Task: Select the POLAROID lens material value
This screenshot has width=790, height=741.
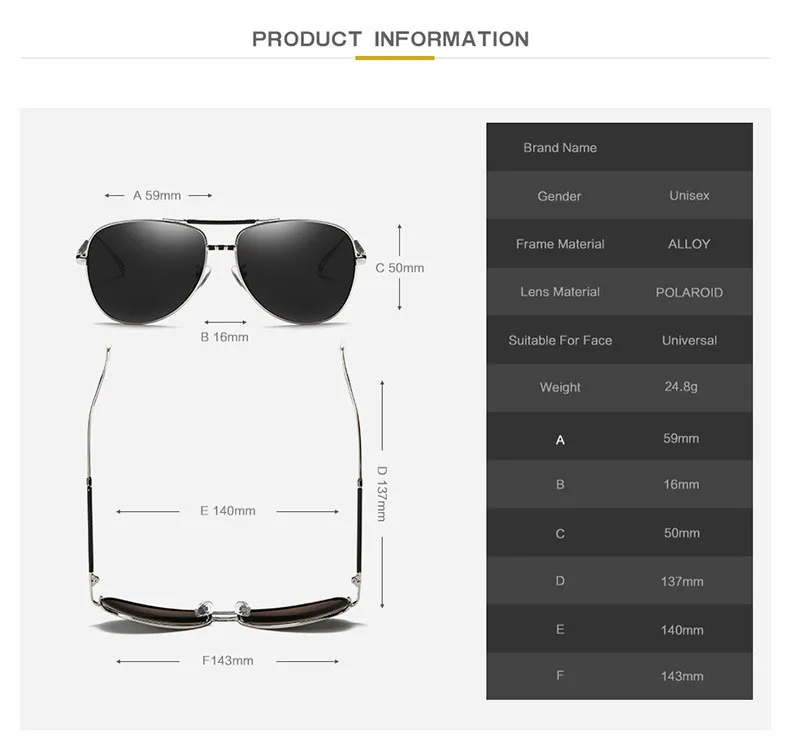Action: [689, 292]
